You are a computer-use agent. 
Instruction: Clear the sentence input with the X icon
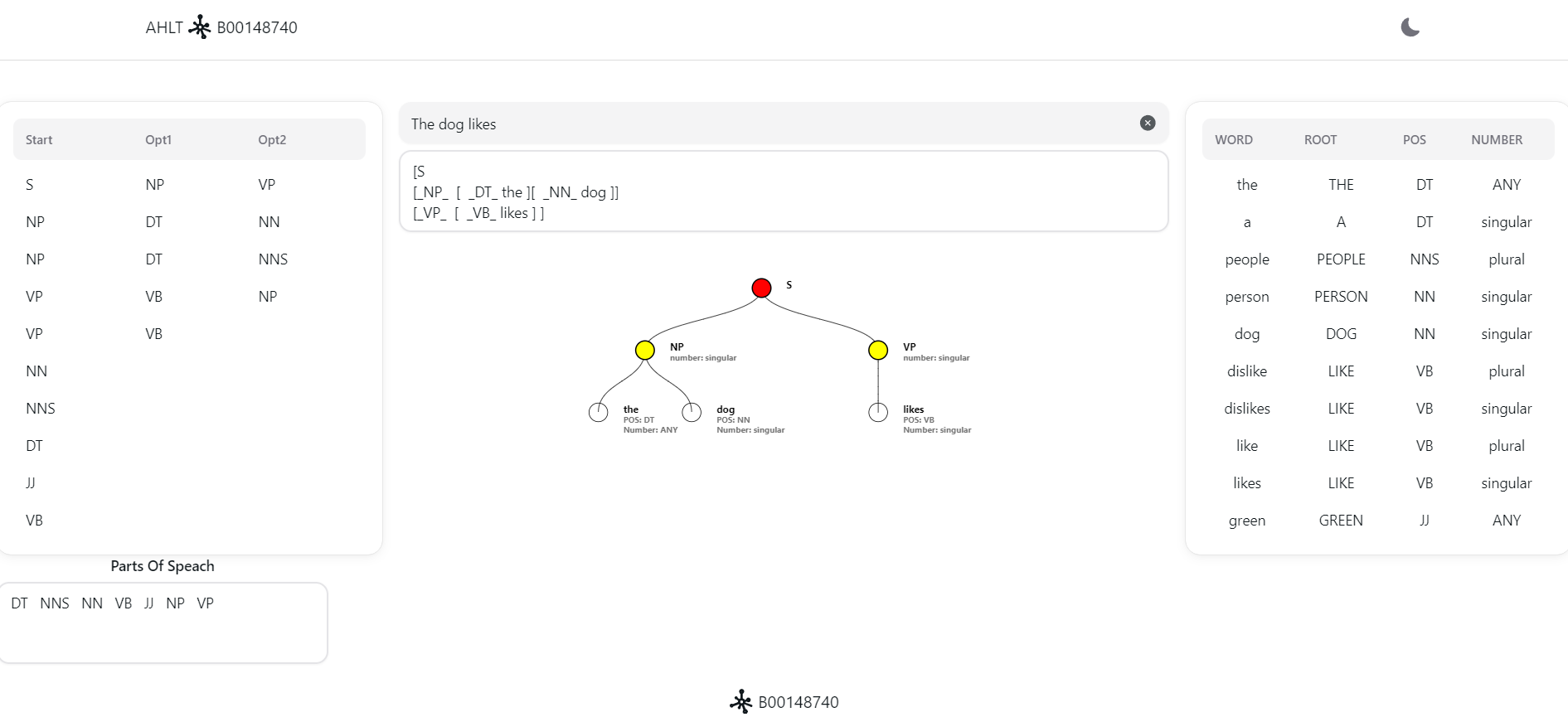tap(1148, 124)
